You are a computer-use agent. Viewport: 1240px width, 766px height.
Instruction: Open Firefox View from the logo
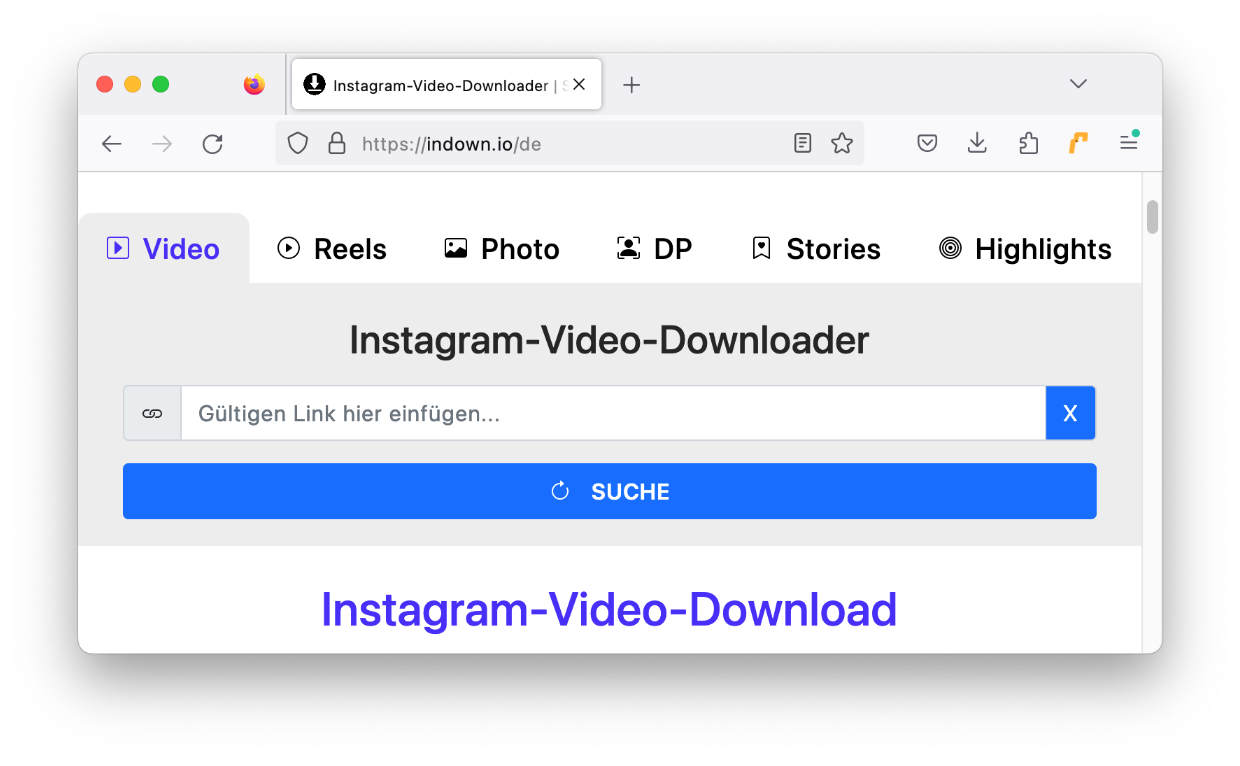click(254, 85)
